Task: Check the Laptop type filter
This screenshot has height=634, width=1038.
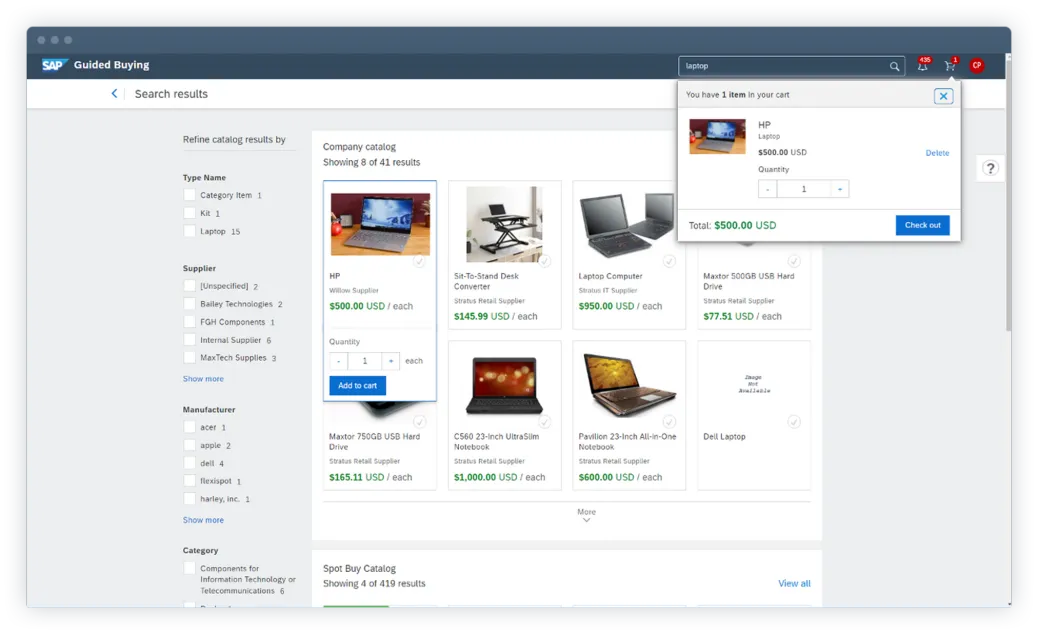Action: point(189,231)
